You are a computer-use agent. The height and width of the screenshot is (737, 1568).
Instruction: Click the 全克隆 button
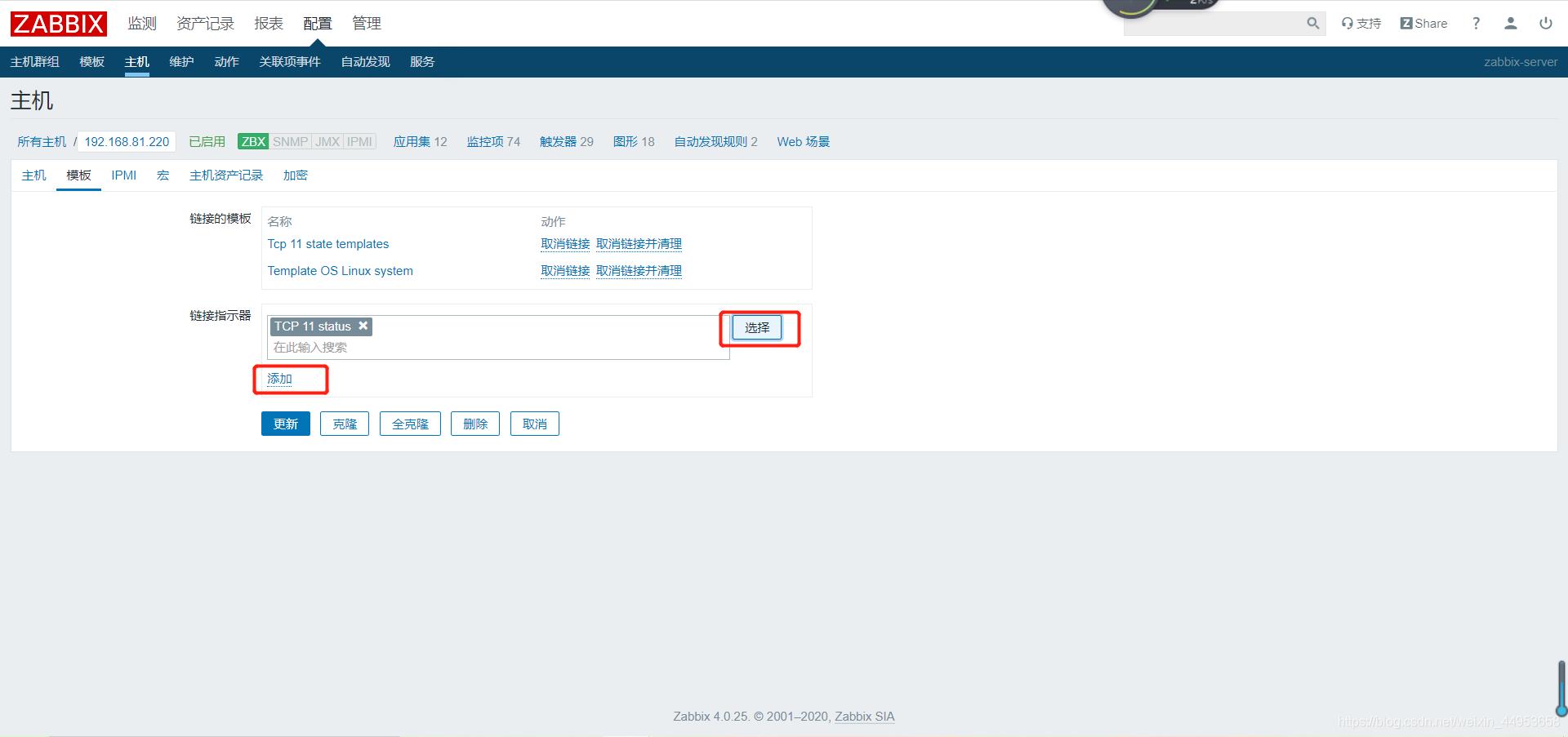(410, 424)
